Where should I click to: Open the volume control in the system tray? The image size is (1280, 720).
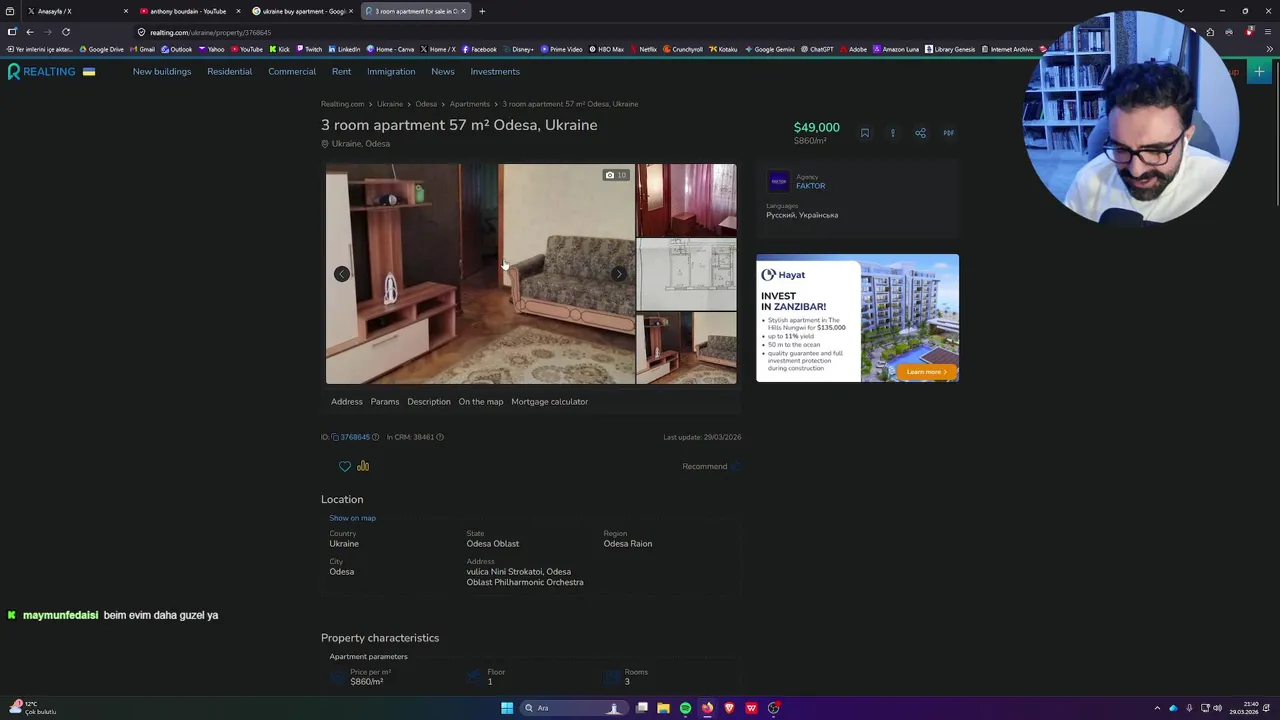click(1219, 708)
